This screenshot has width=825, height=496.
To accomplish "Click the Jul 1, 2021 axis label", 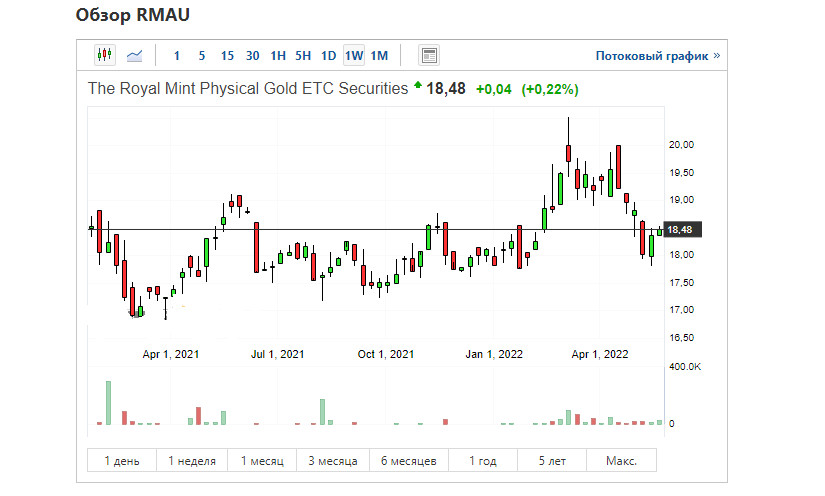I will coord(277,354).
